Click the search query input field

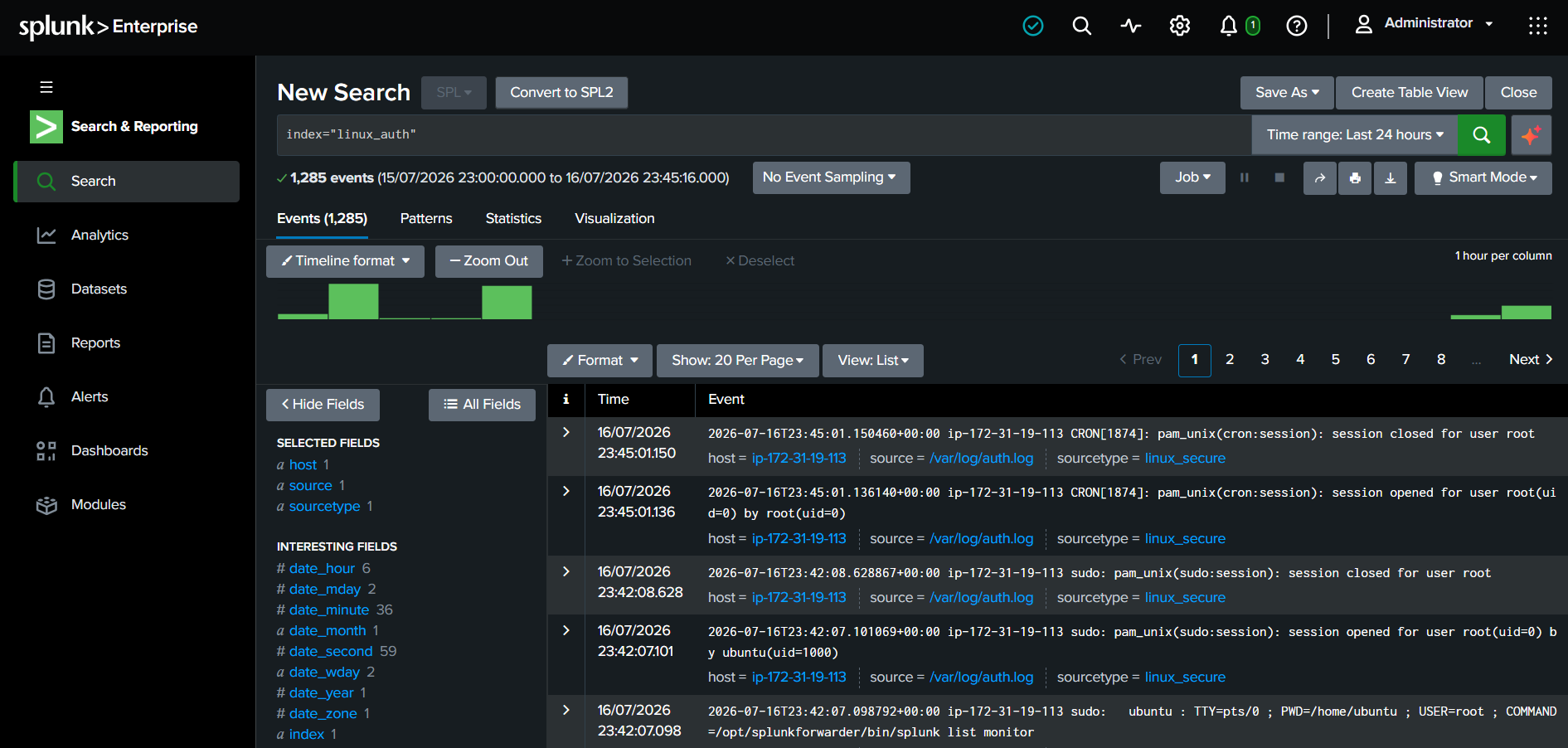(x=764, y=134)
